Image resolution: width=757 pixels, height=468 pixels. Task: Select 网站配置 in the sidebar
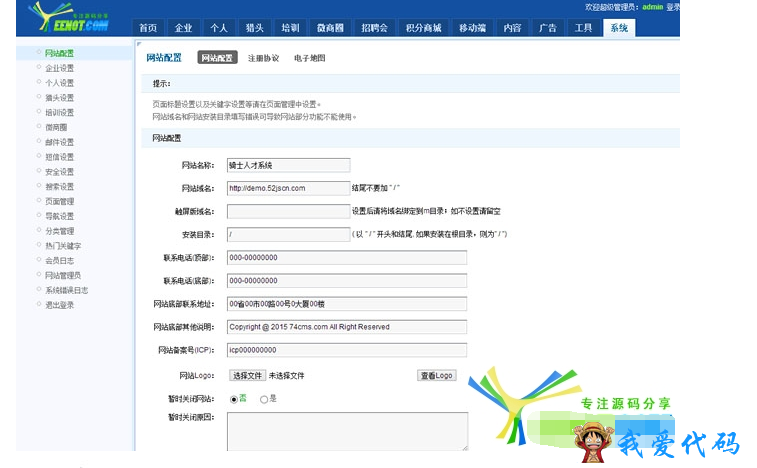59,53
